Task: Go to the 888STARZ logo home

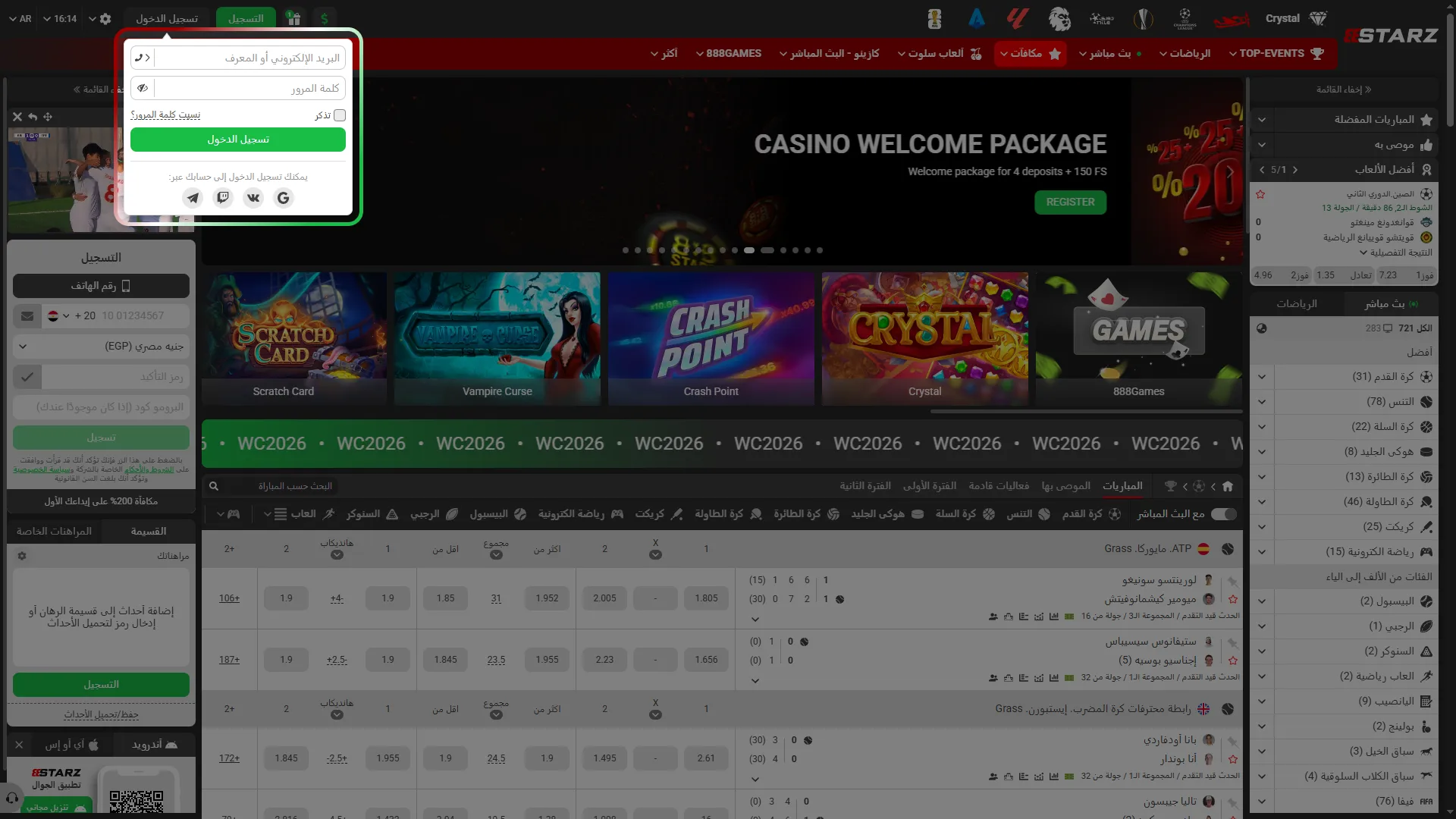Action: click(1391, 36)
